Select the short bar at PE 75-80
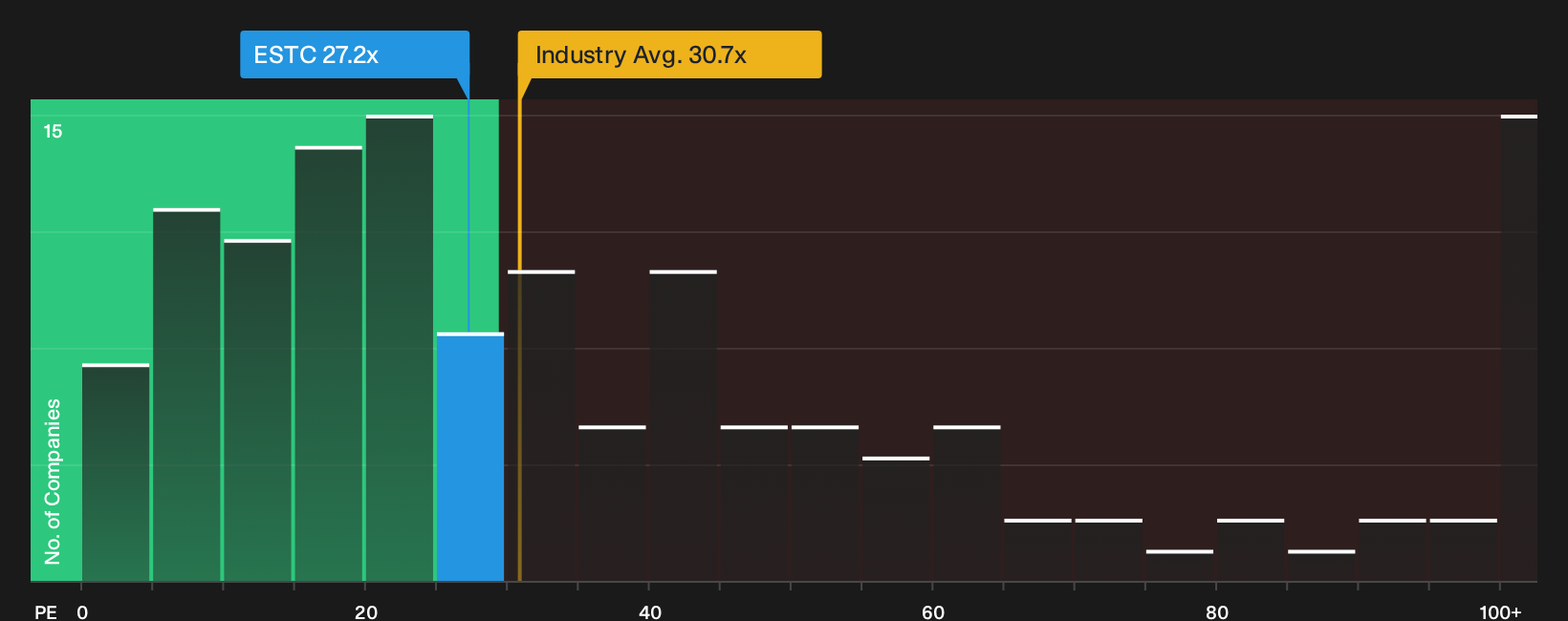The image size is (1568, 621). [1180, 566]
